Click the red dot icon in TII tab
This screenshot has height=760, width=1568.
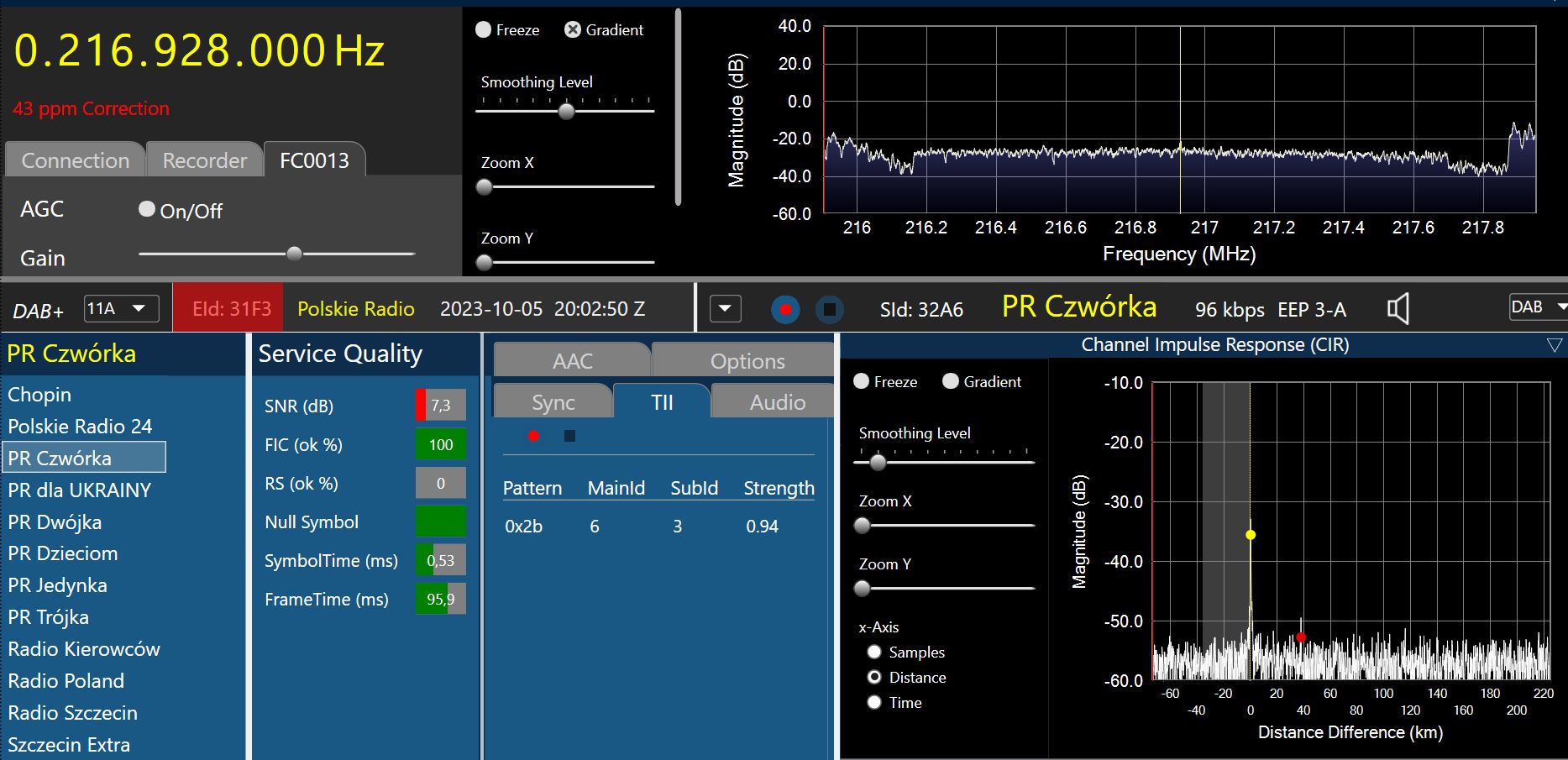[x=533, y=435]
